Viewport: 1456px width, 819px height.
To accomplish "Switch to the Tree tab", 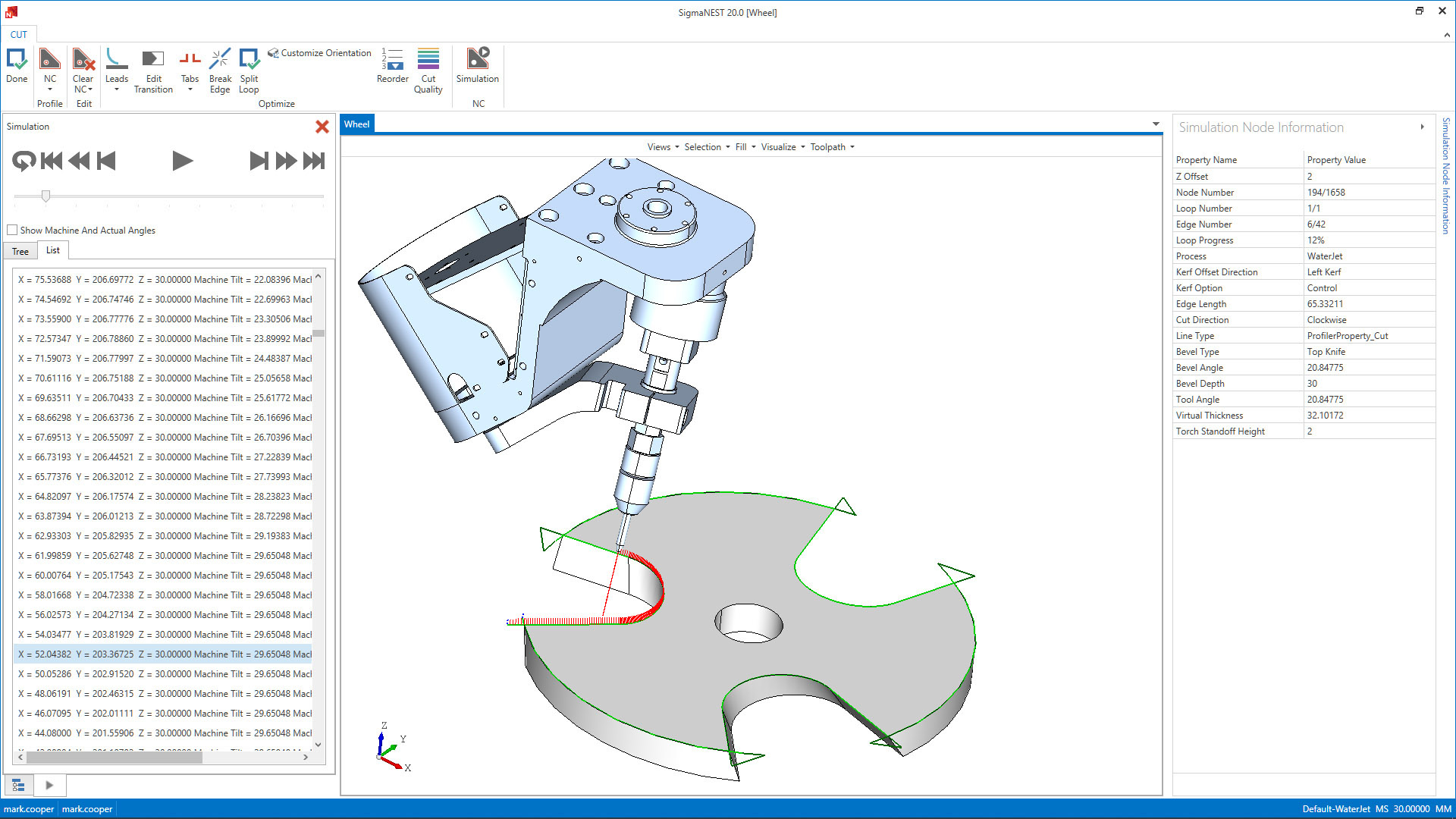I will click(x=20, y=251).
